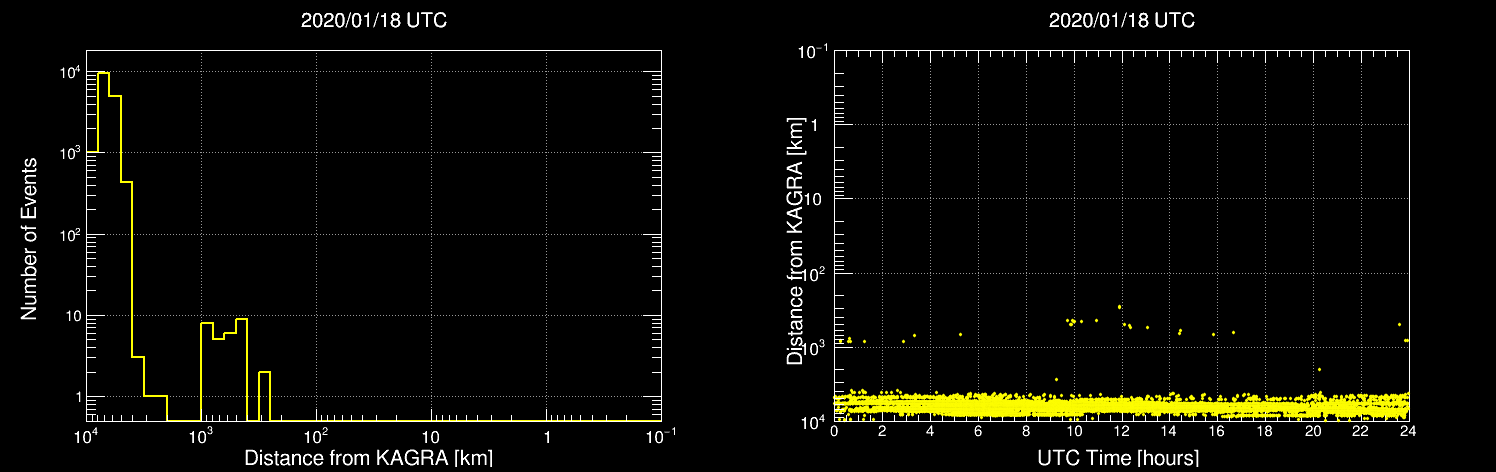Viewport: 1496px width, 472px height.
Task: Click the 10 tick on the Number of Events axis
Action: click(x=72, y=315)
